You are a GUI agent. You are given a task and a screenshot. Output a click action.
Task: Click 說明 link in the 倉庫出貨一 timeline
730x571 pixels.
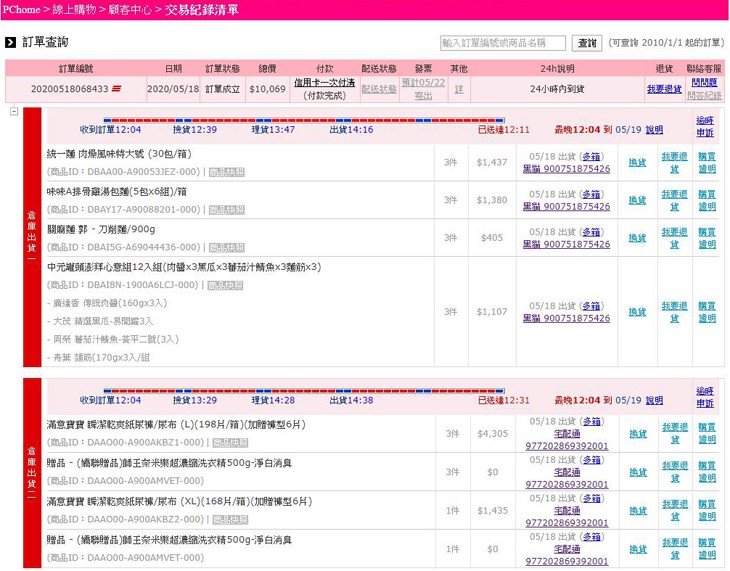(x=654, y=130)
